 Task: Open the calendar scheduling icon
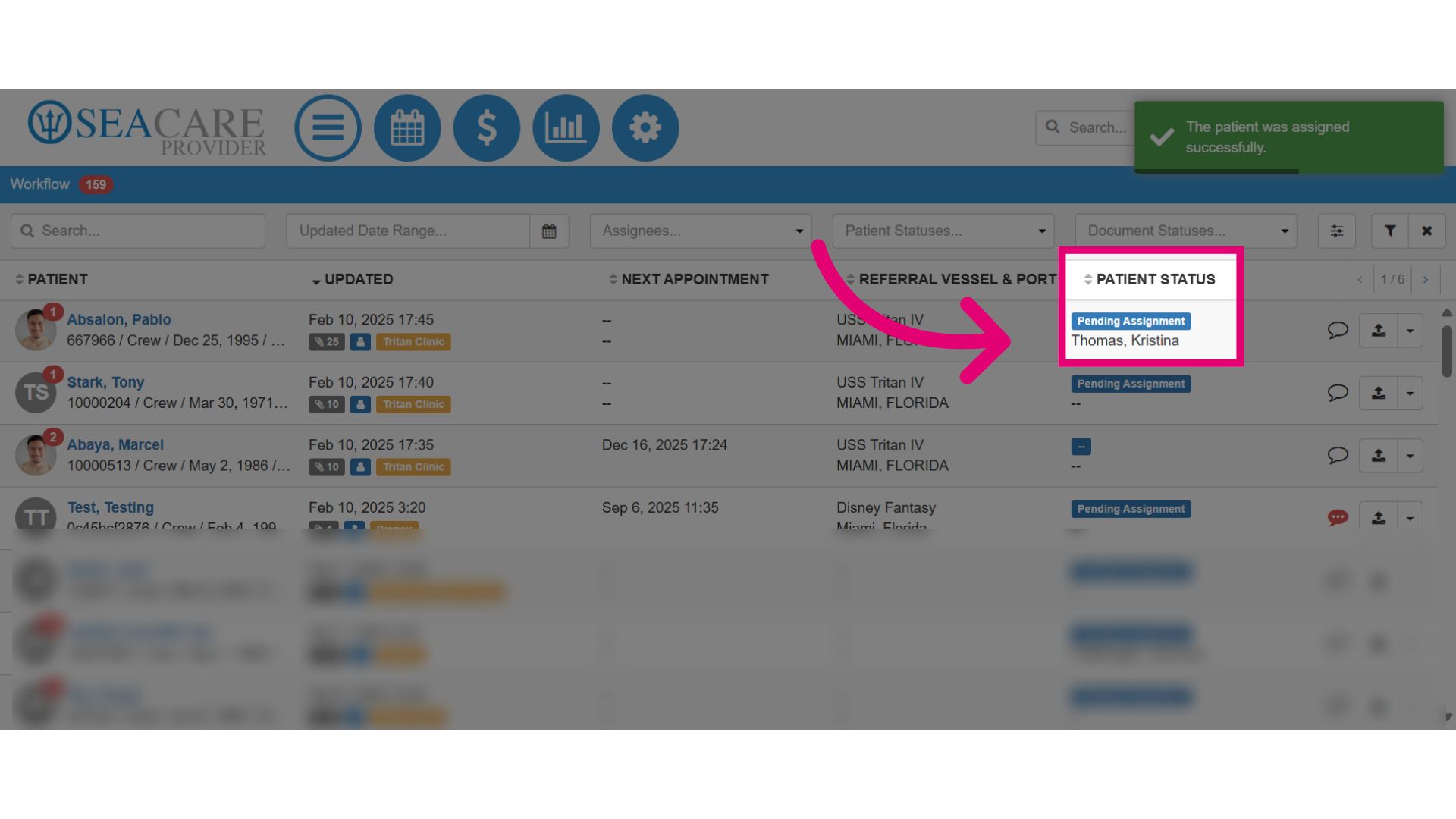tap(407, 127)
